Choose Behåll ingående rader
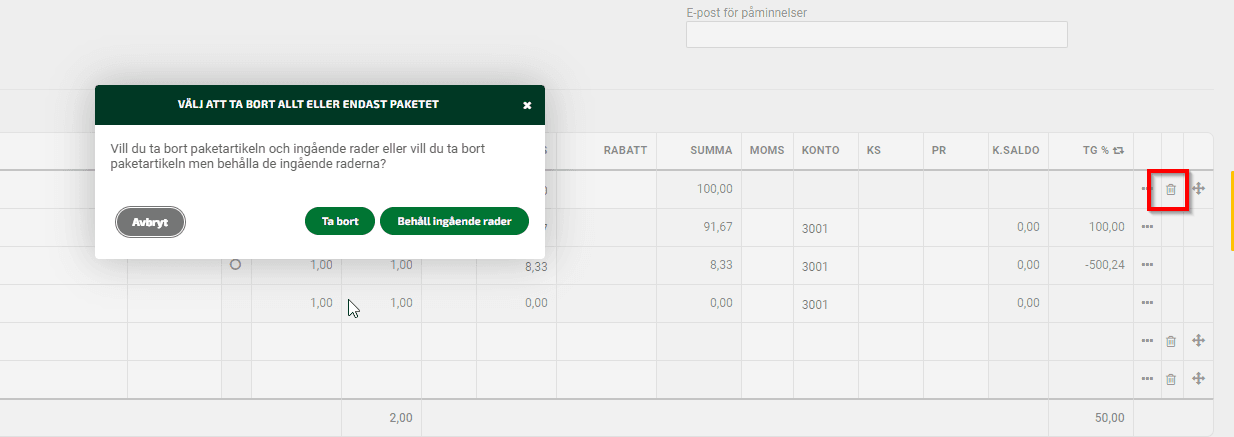The width and height of the screenshot is (1234, 437). coord(454,221)
